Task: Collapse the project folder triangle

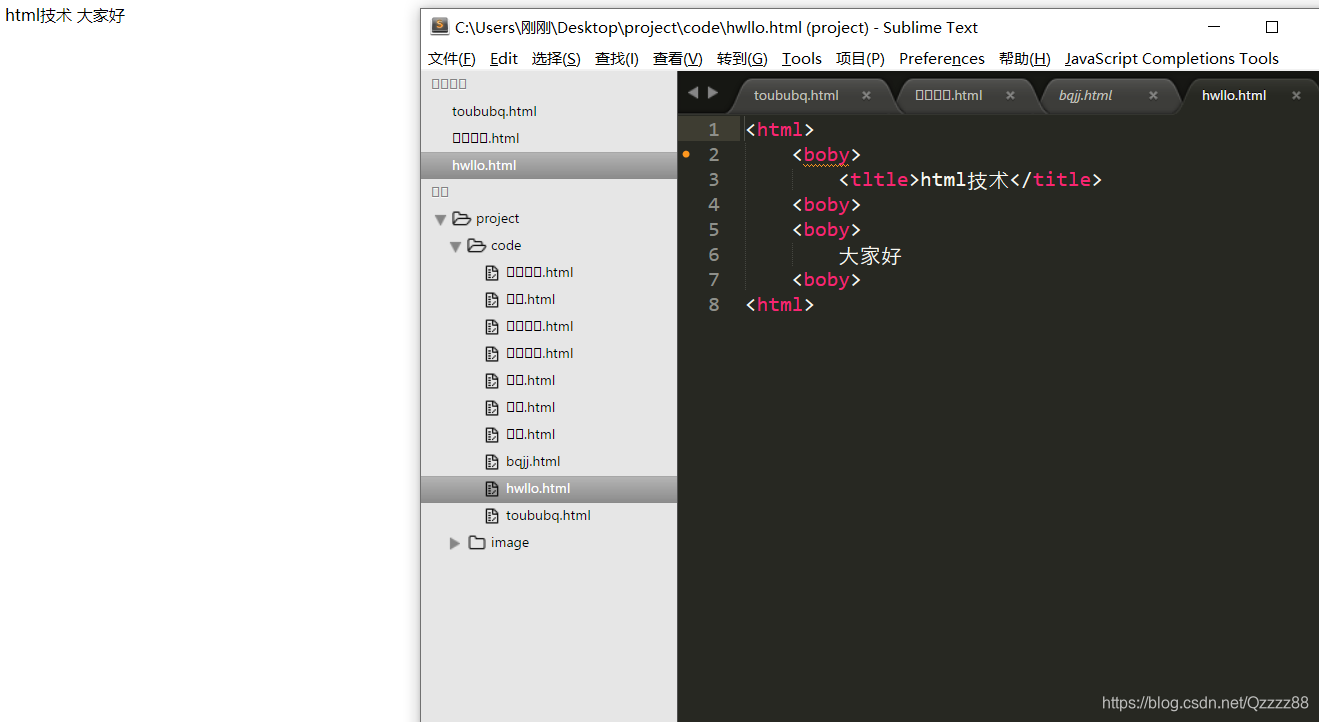Action: 440,219
